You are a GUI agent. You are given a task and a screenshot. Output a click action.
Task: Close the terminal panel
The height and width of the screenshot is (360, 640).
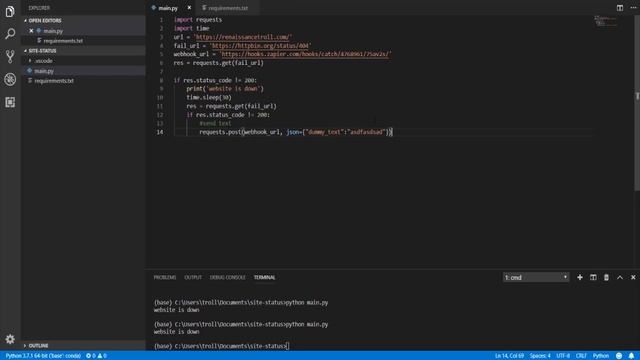pos(633,278)
